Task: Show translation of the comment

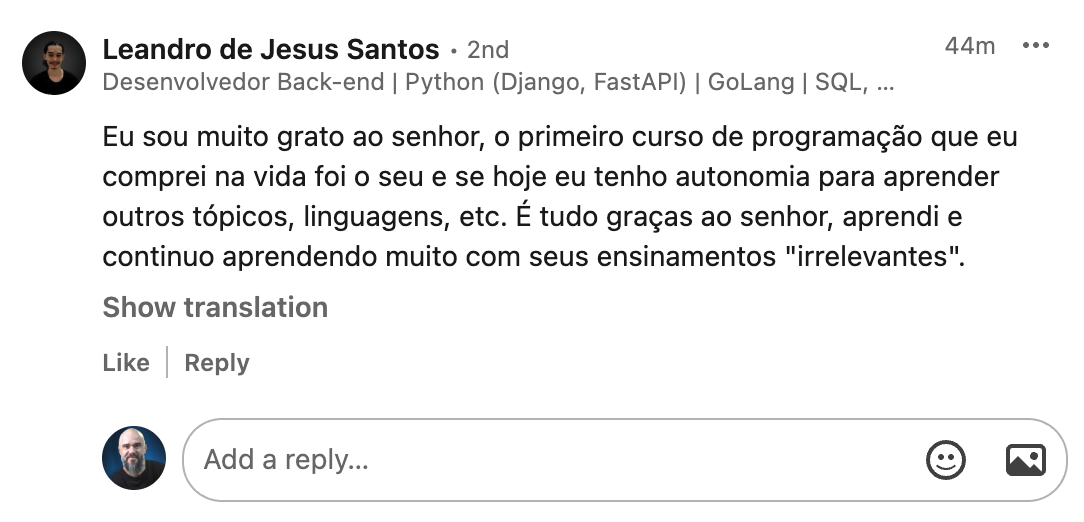Action: click(x=215, y=307)
